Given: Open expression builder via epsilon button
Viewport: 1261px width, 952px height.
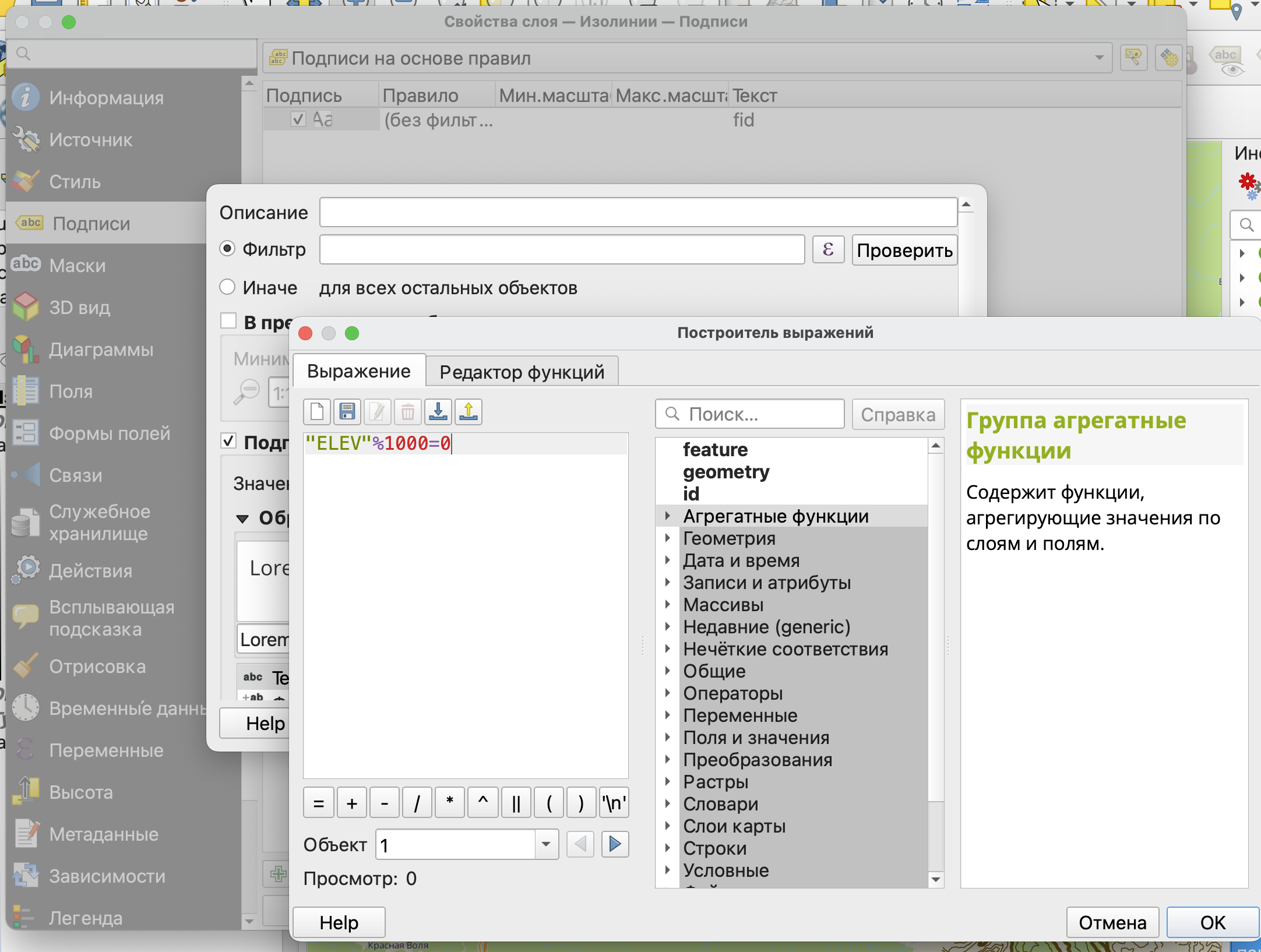Looking at the screenshot, I should click(827, 250).
